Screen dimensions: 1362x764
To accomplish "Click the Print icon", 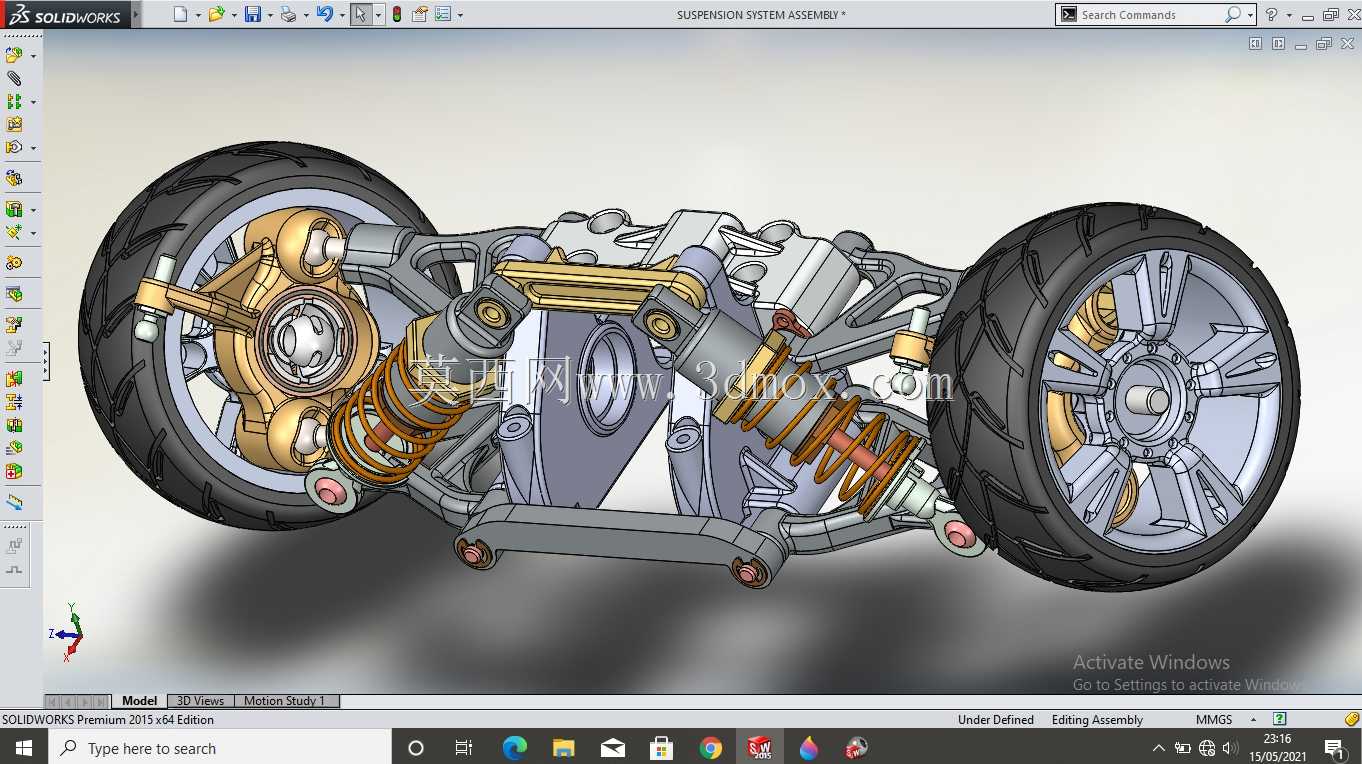I will pos(288,14).
